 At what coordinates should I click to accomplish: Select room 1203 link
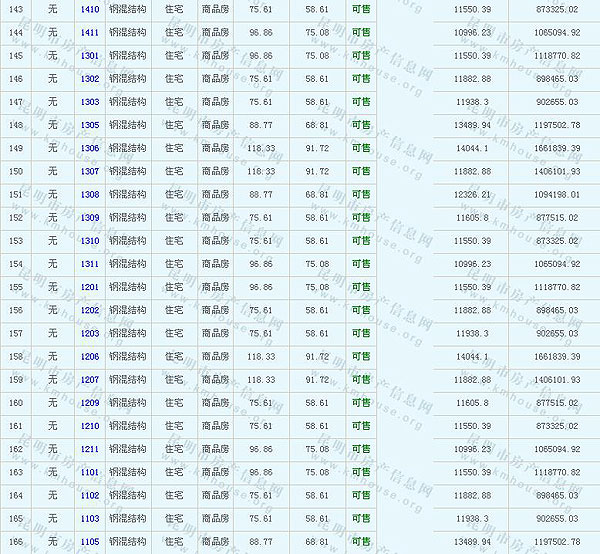[89, 333]
